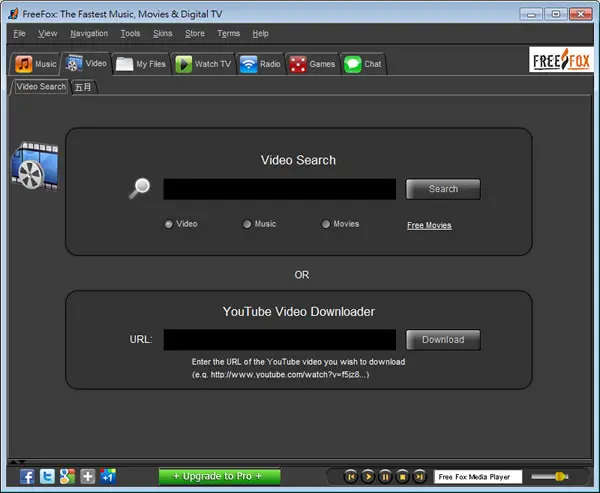
Task: Open the Free Movies link
Action: click(429, 225)
